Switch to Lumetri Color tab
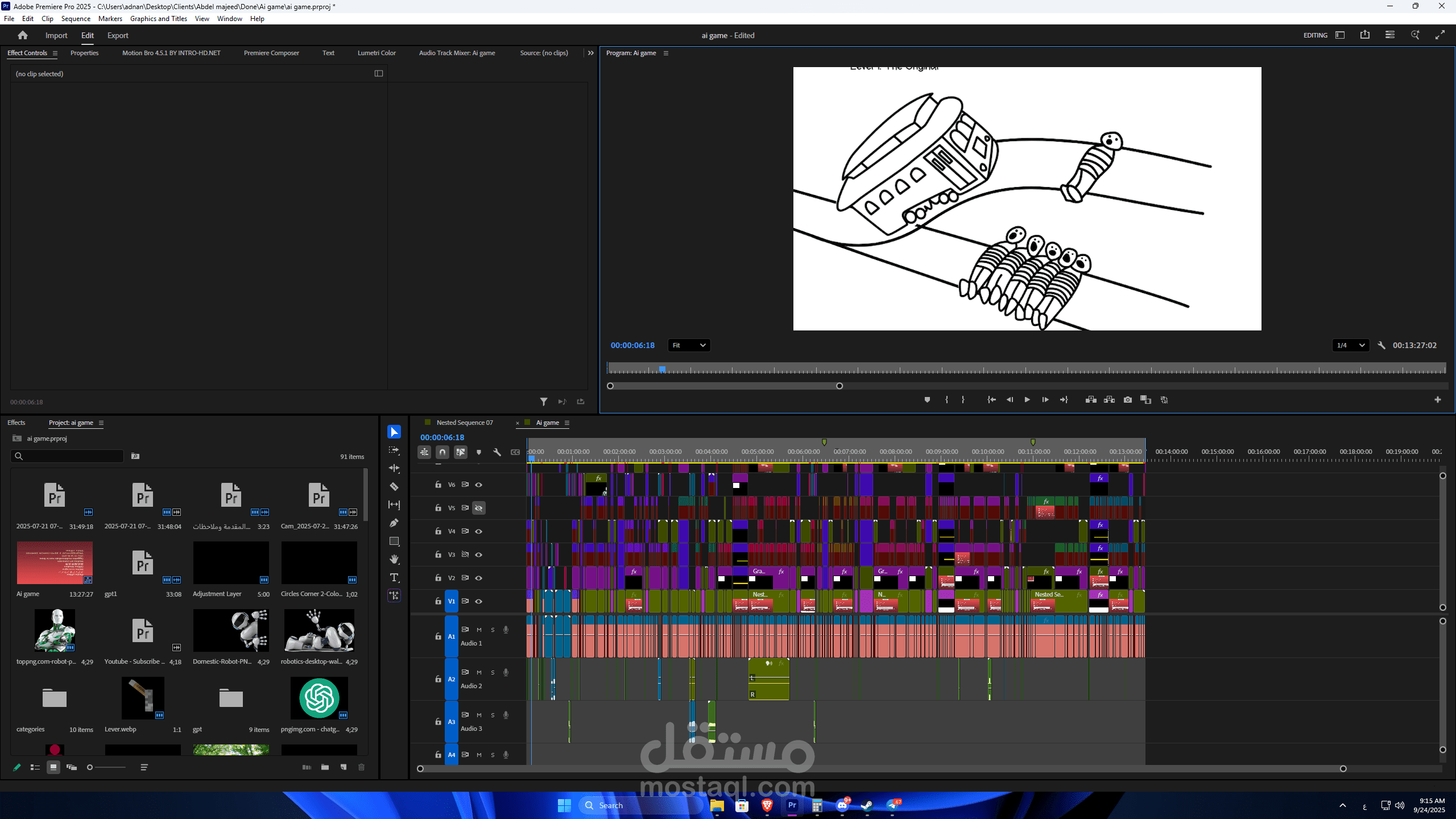Image resolution: width=1456 pixels, height=819 pixels. [377, 53]
